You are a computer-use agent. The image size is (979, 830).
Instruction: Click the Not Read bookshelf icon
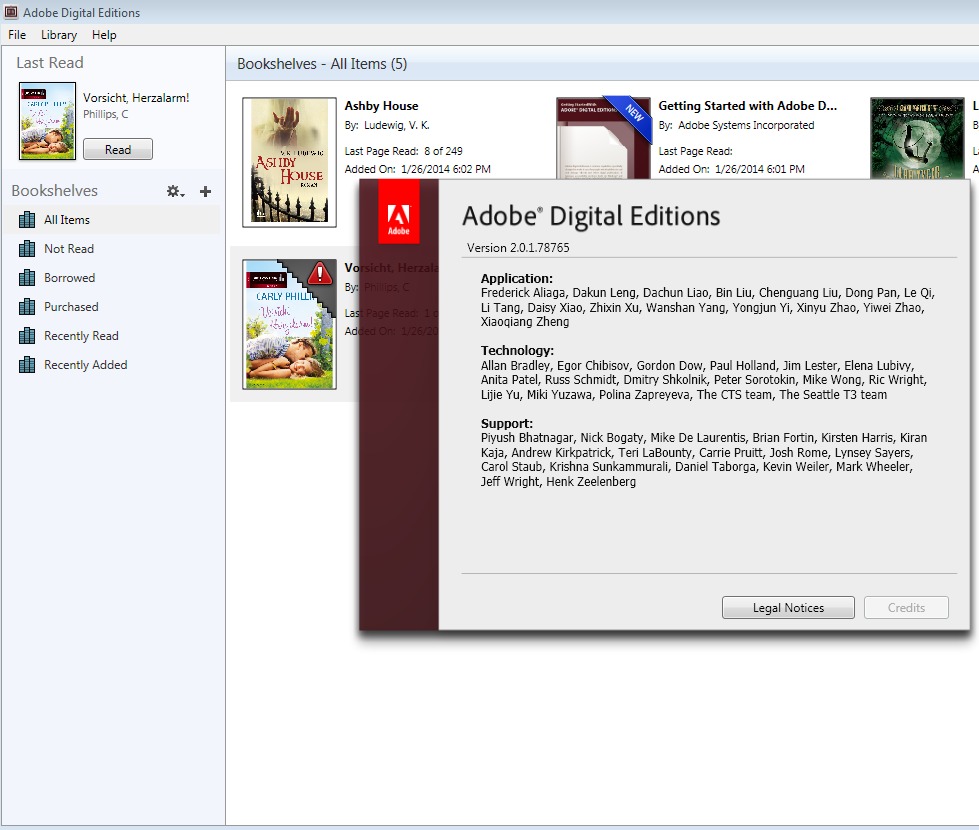[x=27, y=249]
